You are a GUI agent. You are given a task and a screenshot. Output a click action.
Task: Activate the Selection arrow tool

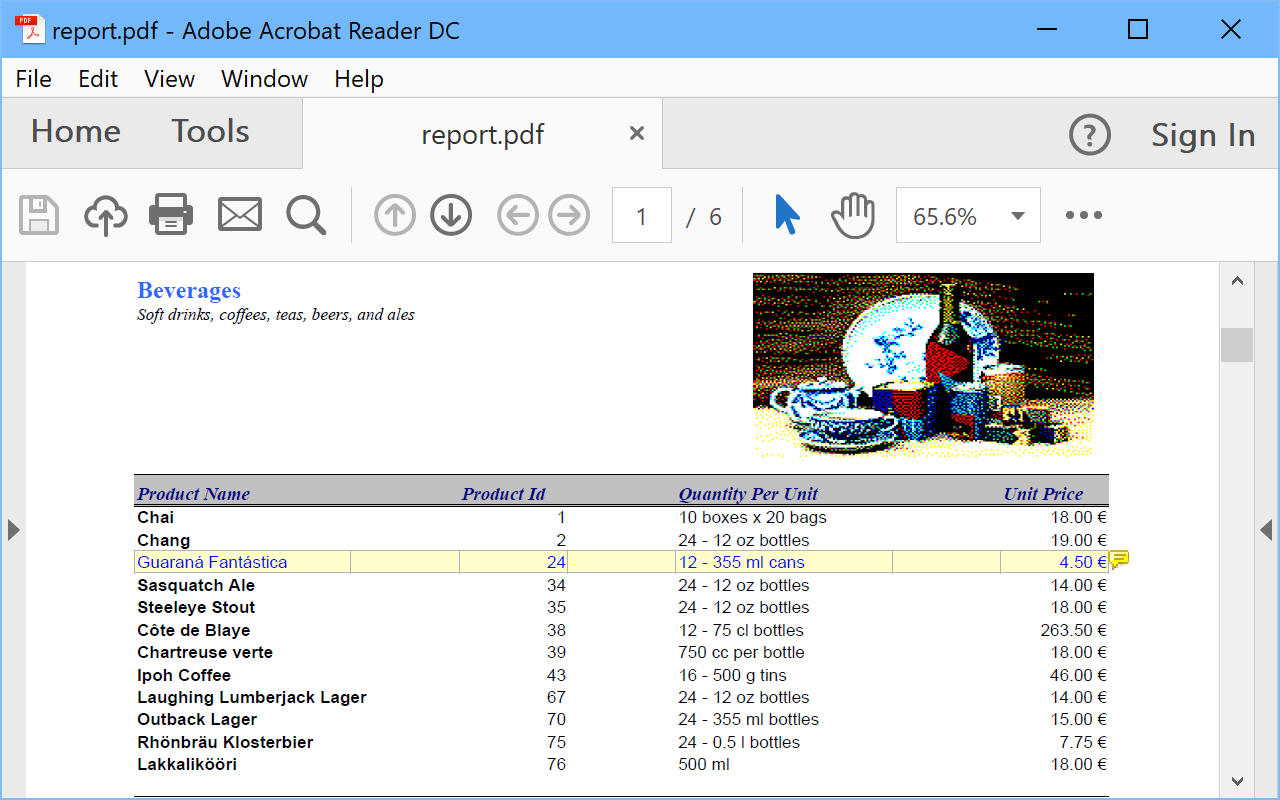[787, 215]
